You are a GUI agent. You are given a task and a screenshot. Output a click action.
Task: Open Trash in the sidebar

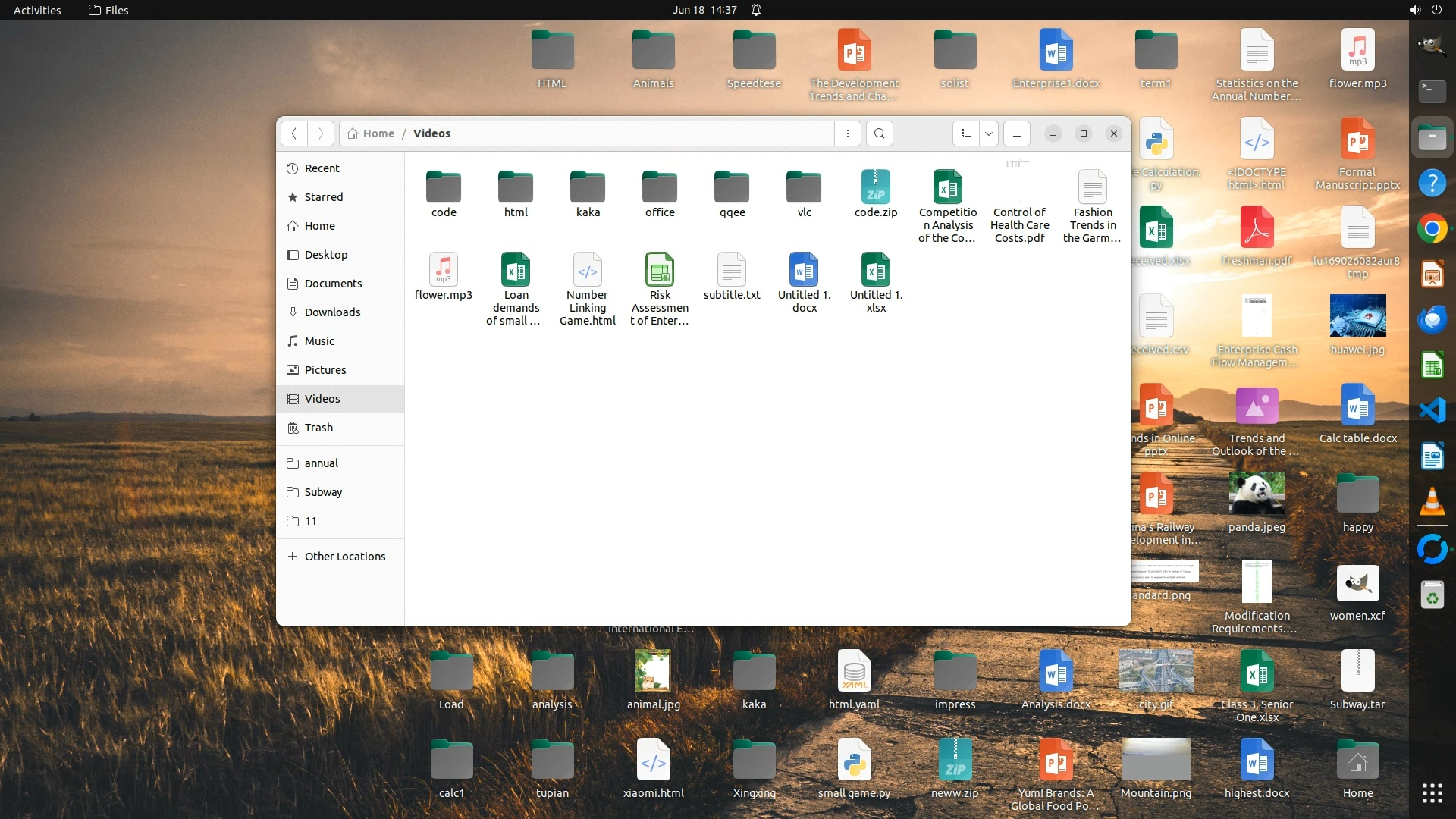click(x=318, y=428)
